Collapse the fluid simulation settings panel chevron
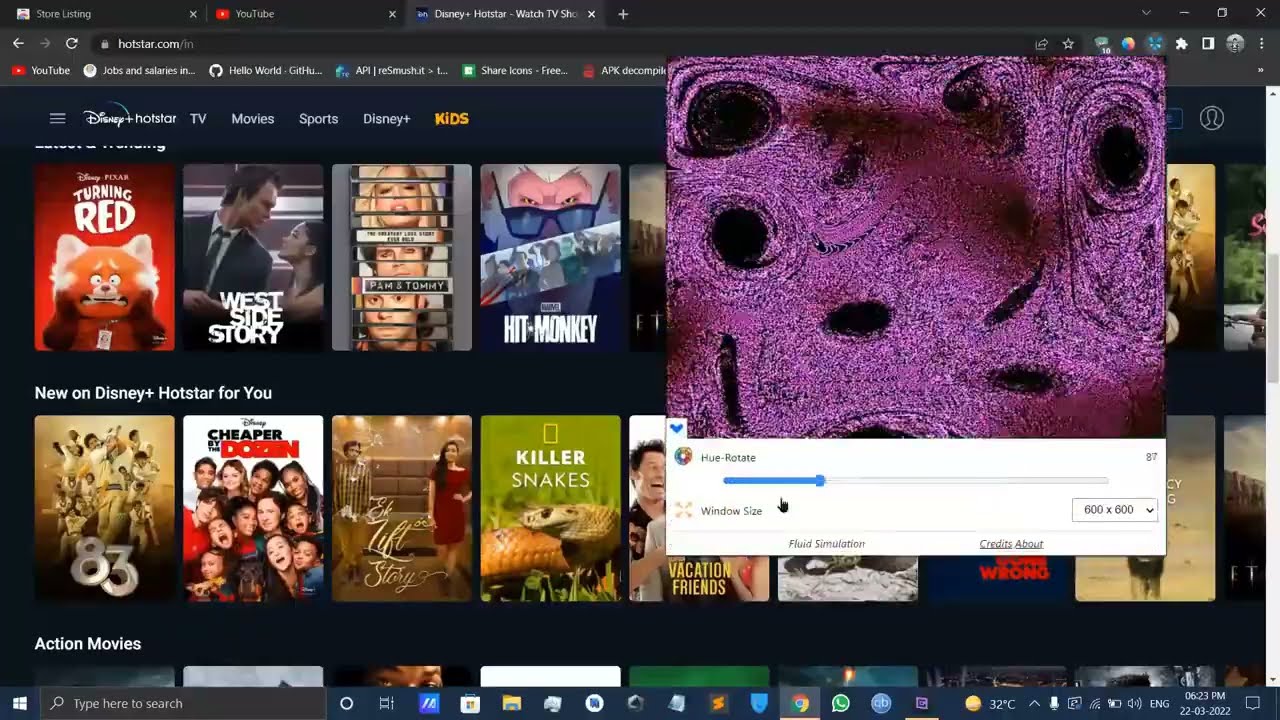This screenshot has height=720, width=1280. [x=677, y=429]
